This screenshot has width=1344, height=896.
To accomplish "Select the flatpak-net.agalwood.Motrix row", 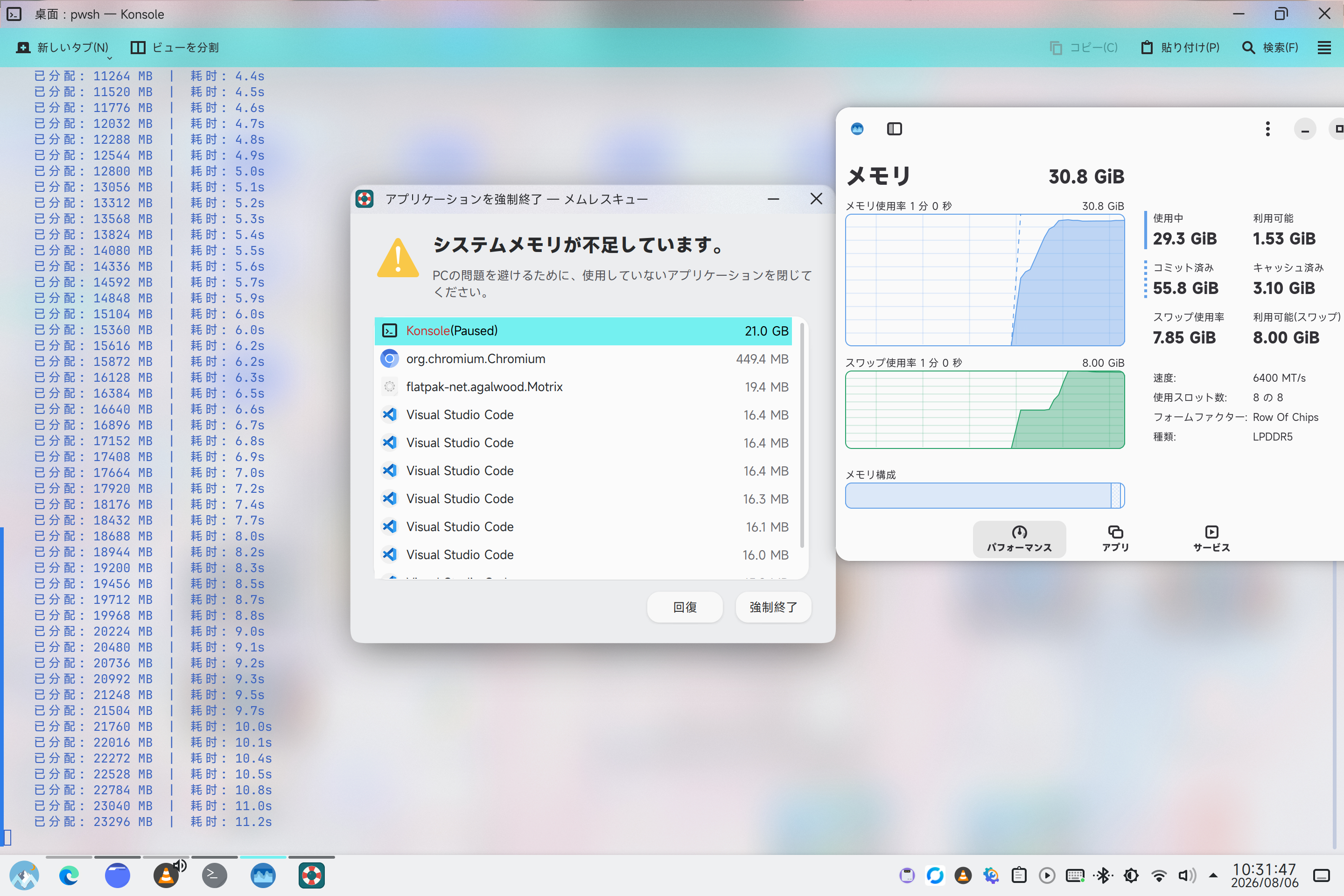I will coord(583,387).
